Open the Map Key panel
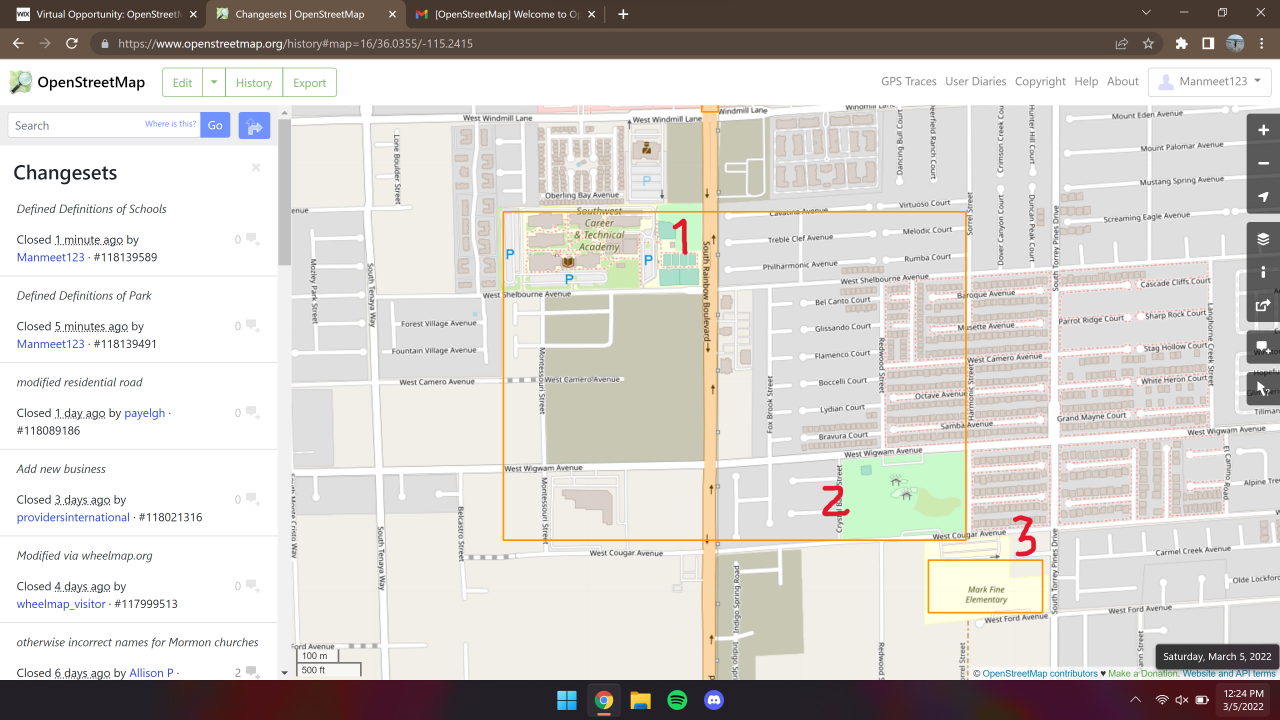The height and width of the screenshot is (720, 1280). click(x=1263, y=272)
